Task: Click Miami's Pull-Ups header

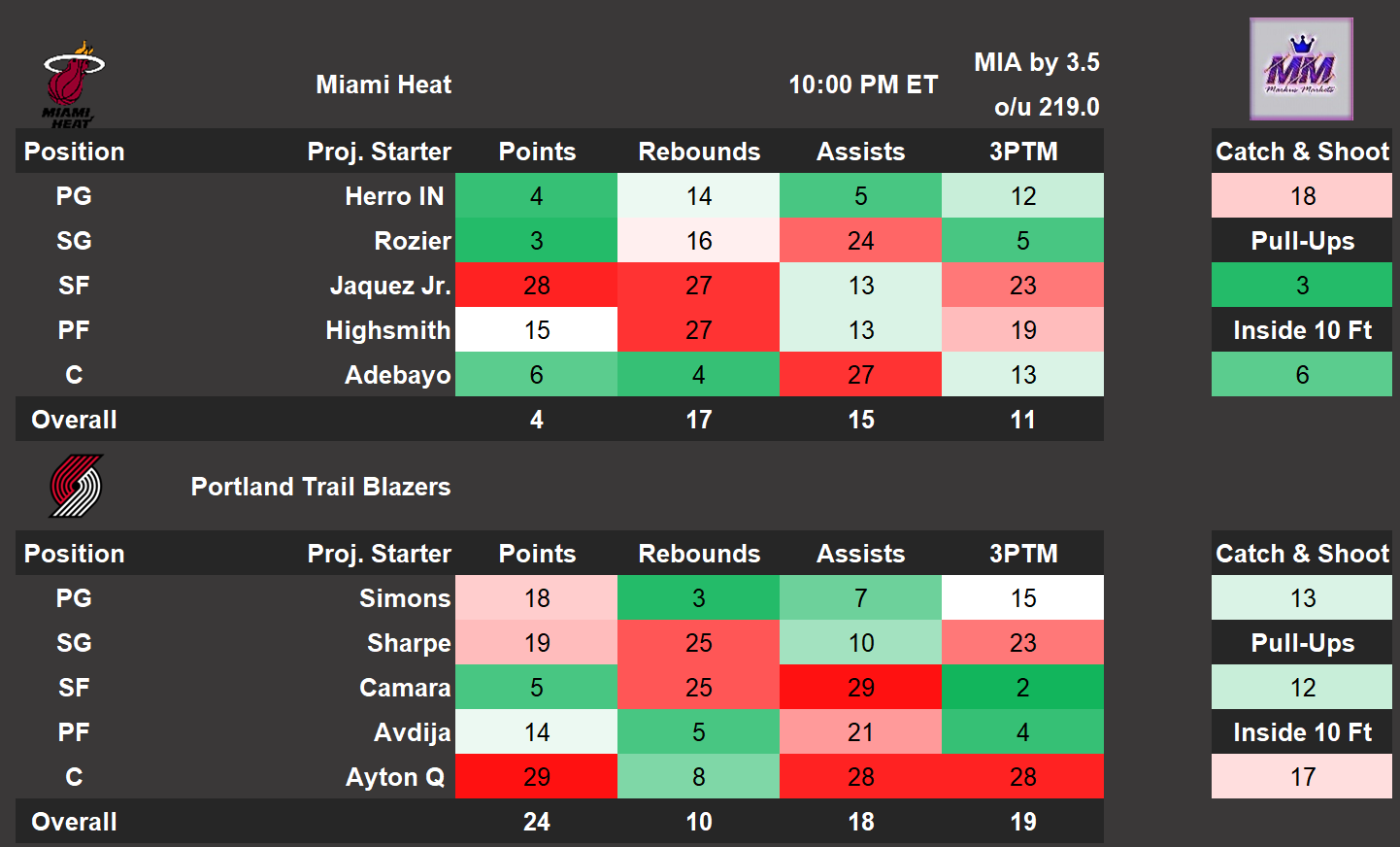Action: pyautogui.click(x=1302, y=241)
